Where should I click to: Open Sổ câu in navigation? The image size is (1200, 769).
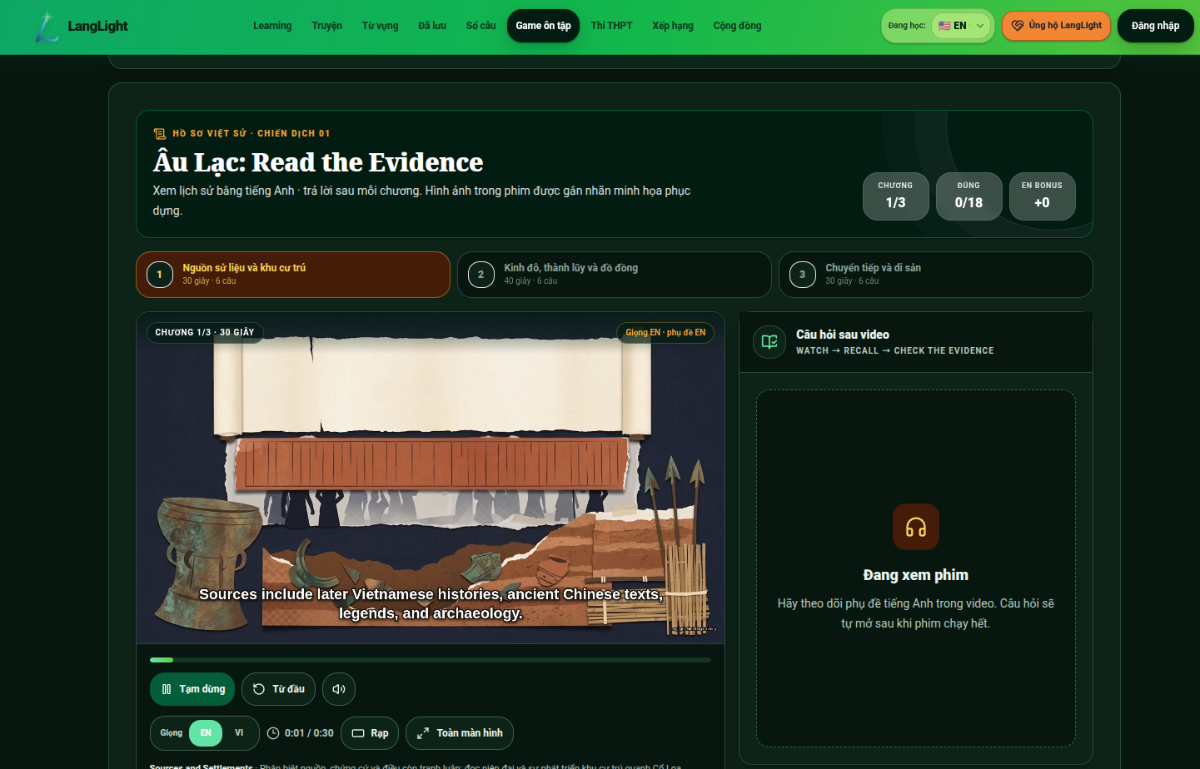(481, 26)
